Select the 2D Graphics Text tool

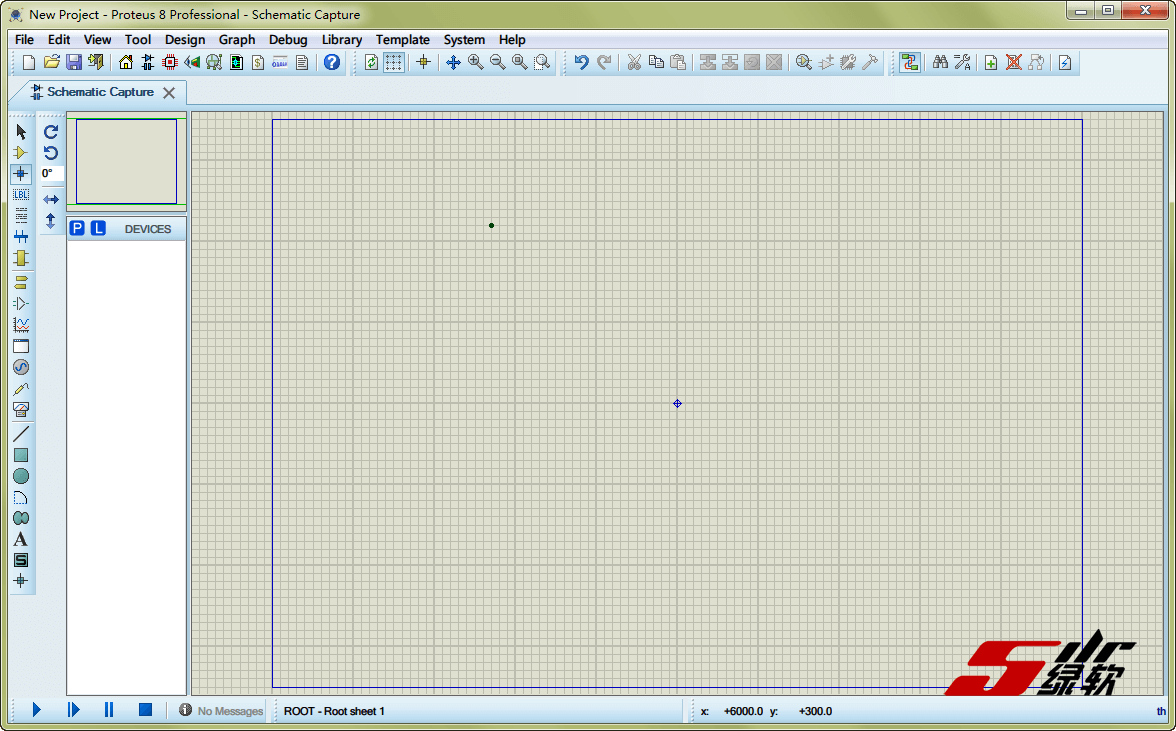[21, 539]
